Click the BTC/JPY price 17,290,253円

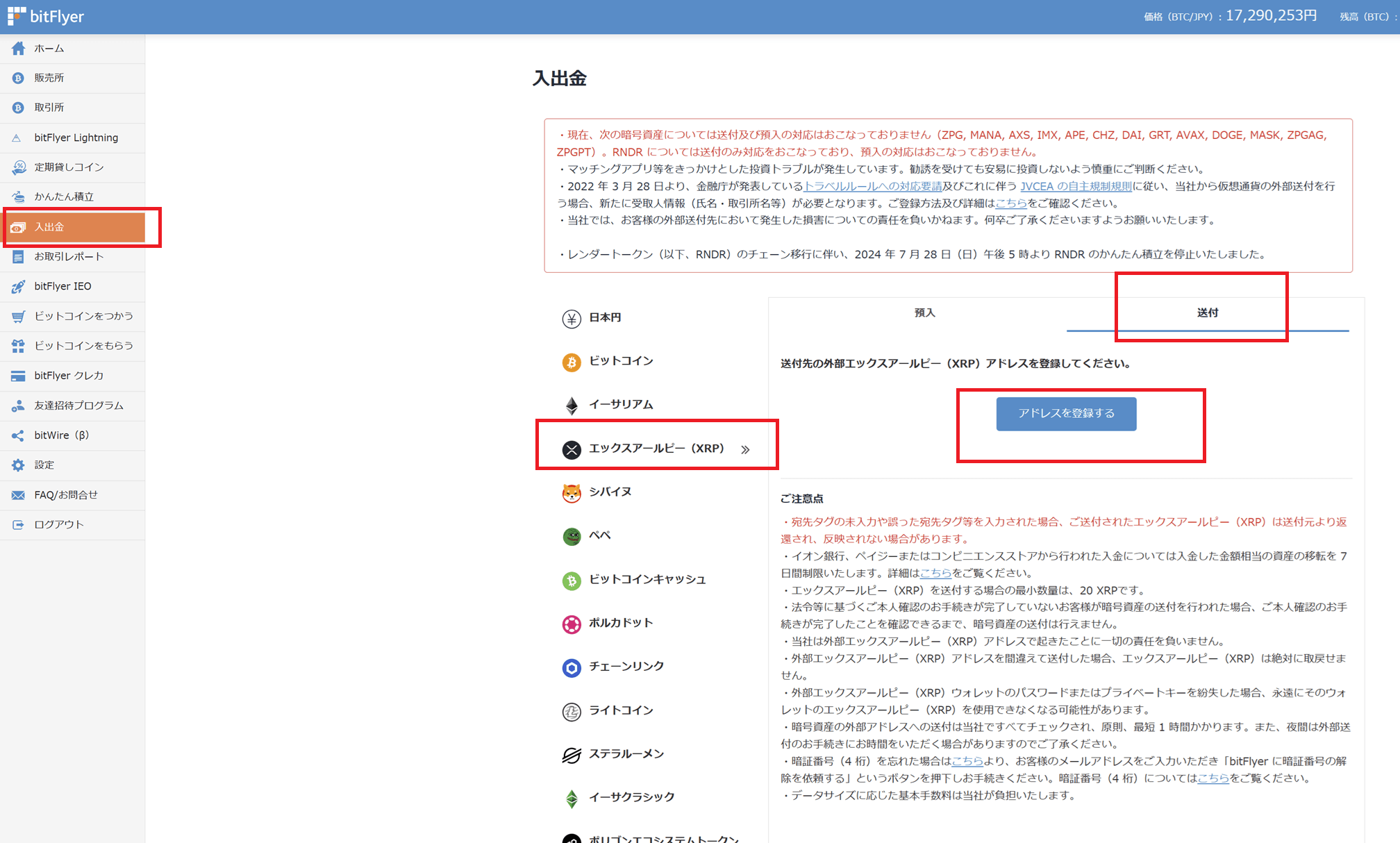click(x=1271, y=15)
